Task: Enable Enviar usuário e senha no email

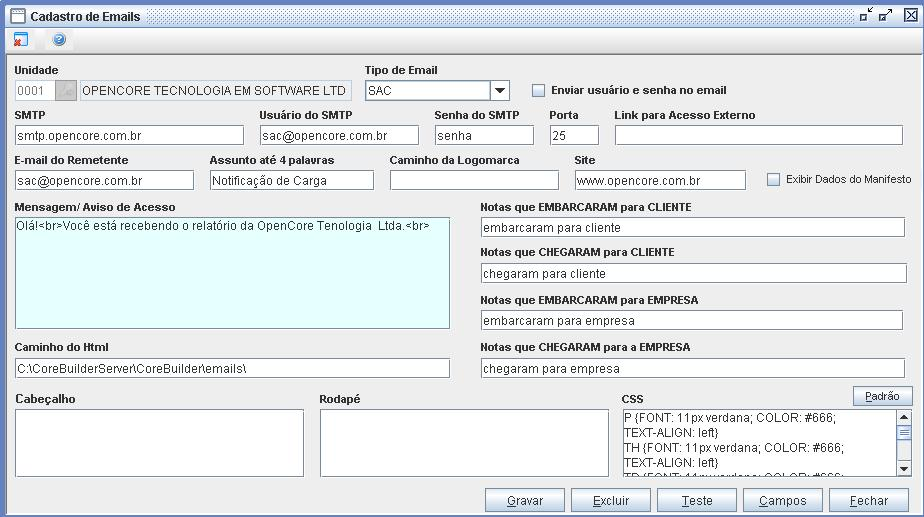Action: [538, 90]
